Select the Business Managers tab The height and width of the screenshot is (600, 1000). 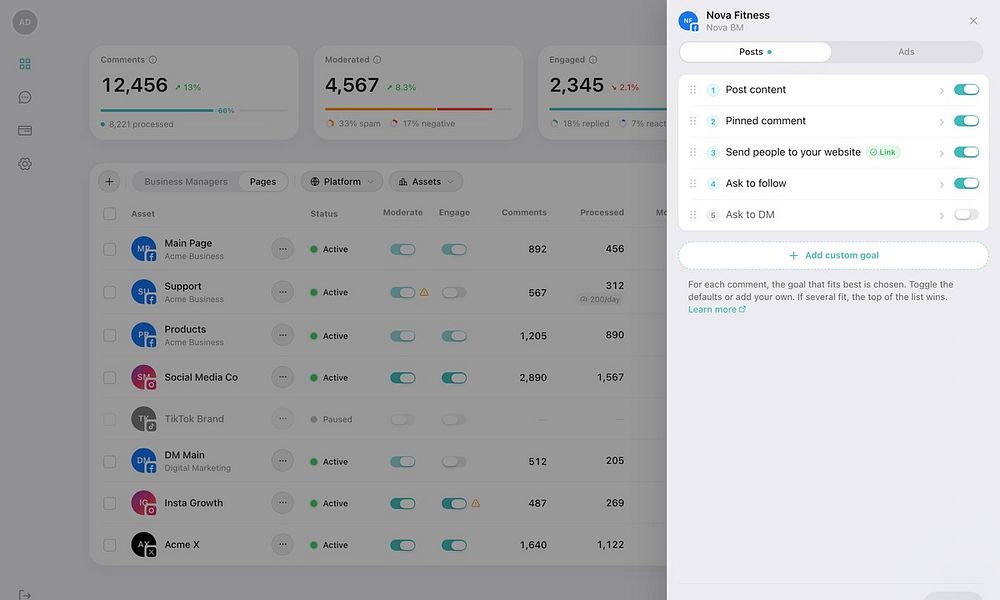pos(186,182)
